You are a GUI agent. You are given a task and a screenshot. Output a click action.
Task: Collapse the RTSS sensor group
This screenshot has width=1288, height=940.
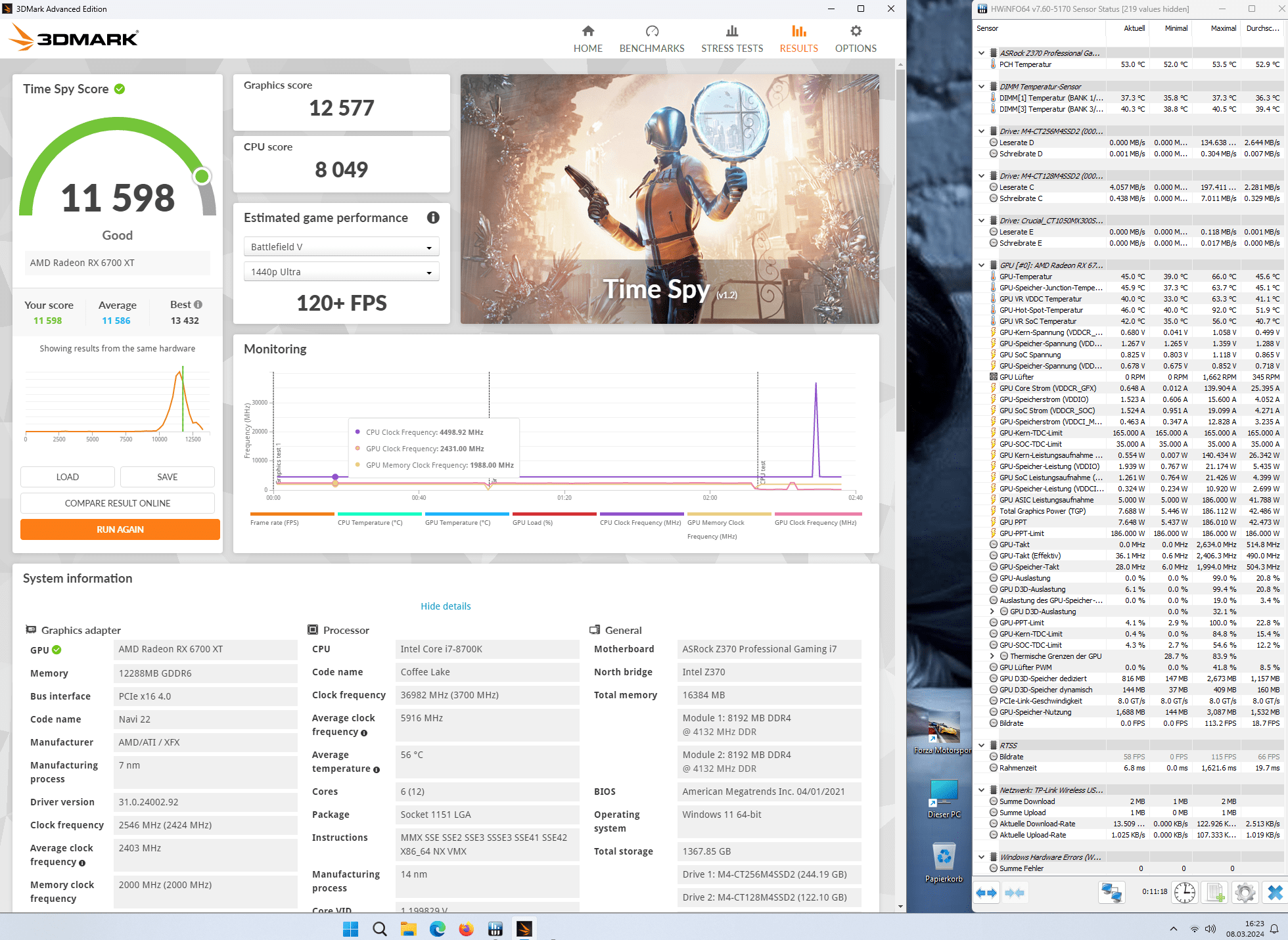[x=982, y=746]
